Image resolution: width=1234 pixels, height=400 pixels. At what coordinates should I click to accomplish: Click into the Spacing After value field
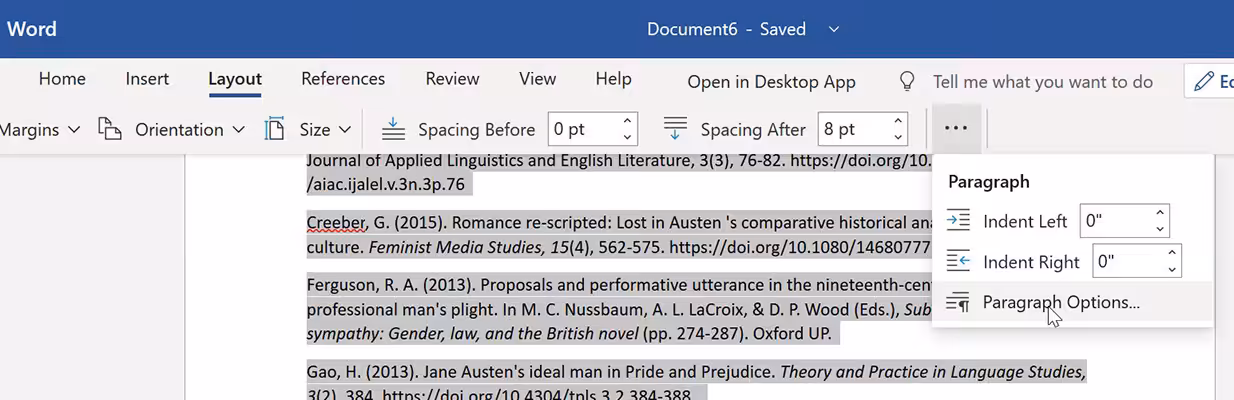pos(853,129)
